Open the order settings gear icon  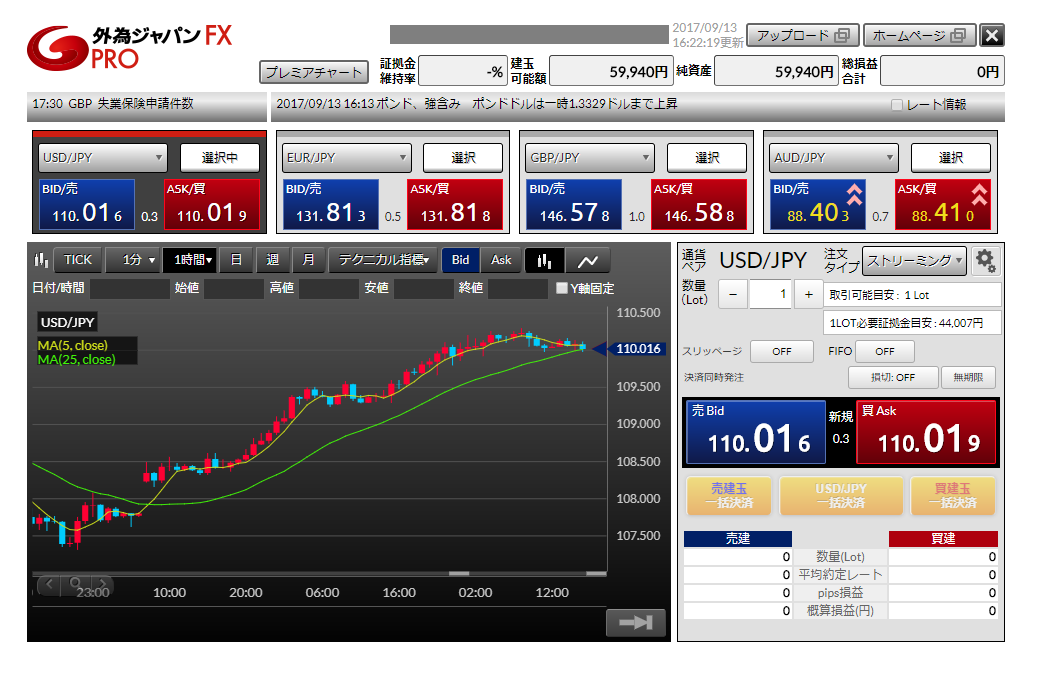click(x=985, y=261)
